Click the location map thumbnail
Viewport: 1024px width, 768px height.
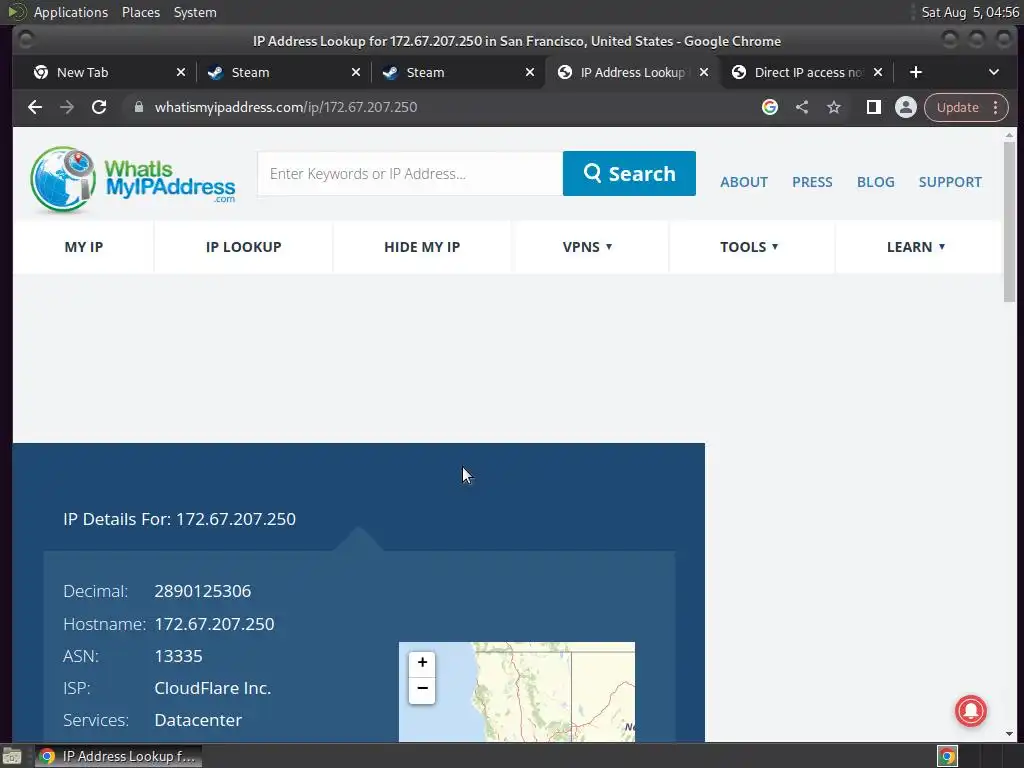click(x=517, y=692)
